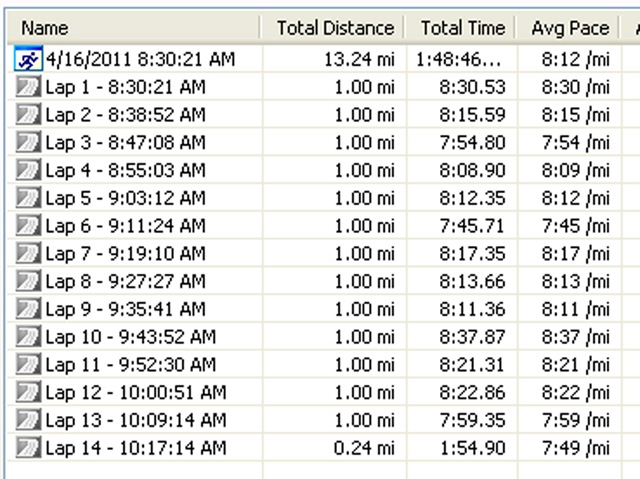Click the 8:30 /mi pace for Lap 1
This screenshot has width=640, height=479.
[576, 87]
